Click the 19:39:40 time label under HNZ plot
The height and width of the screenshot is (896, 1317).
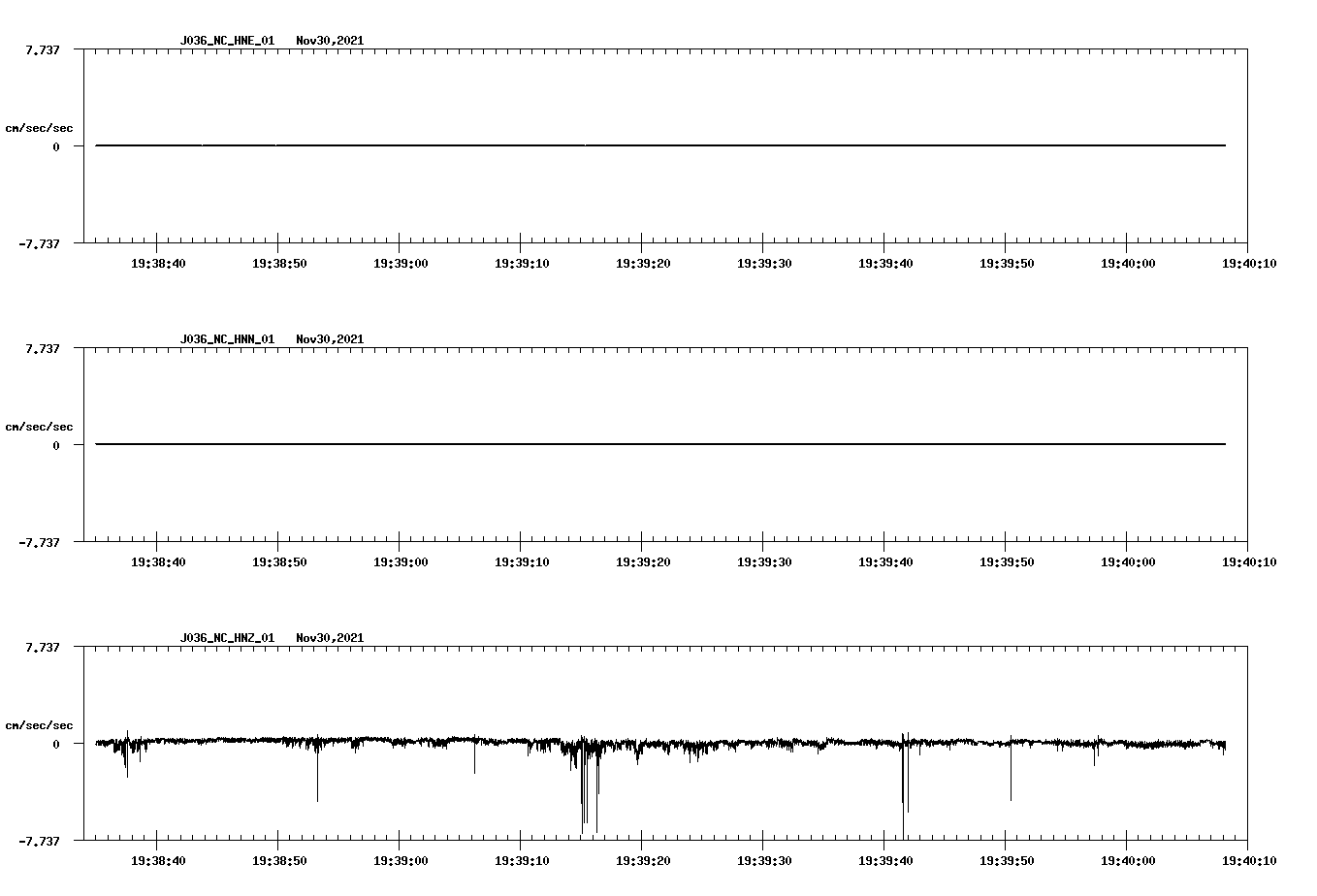(x=885, y=860)
